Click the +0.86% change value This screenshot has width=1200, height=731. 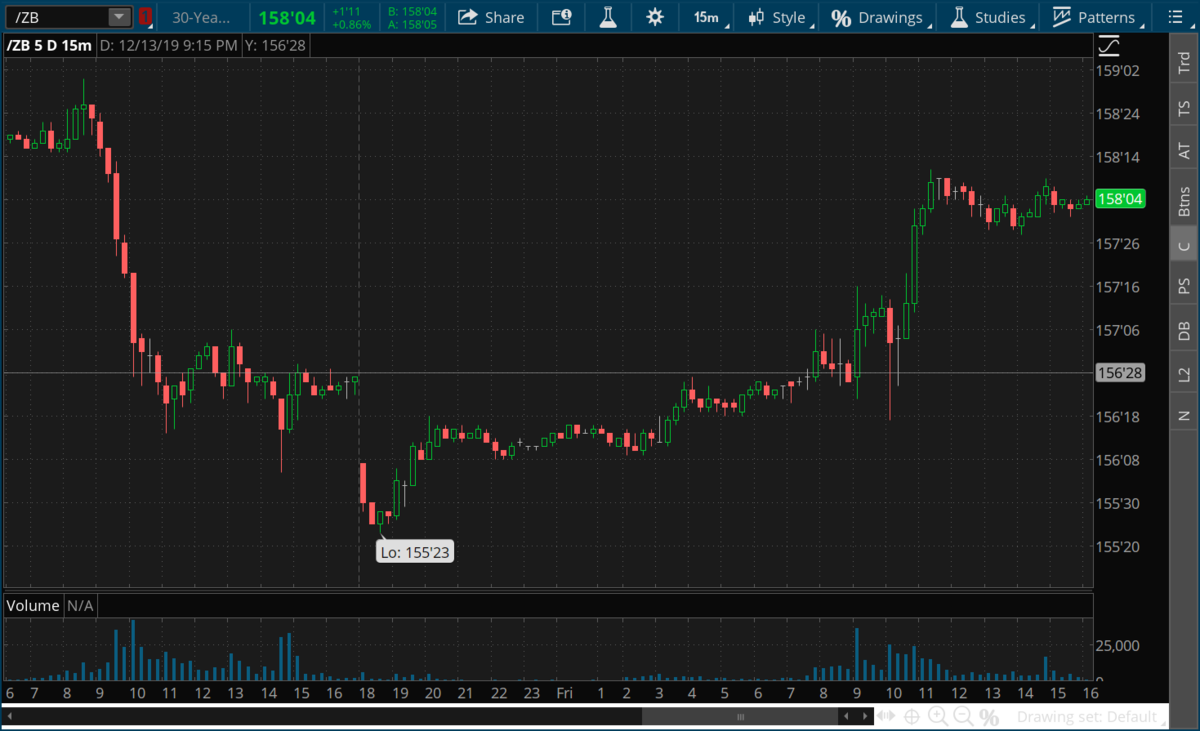pyautogui.click(x=353, y=24)
